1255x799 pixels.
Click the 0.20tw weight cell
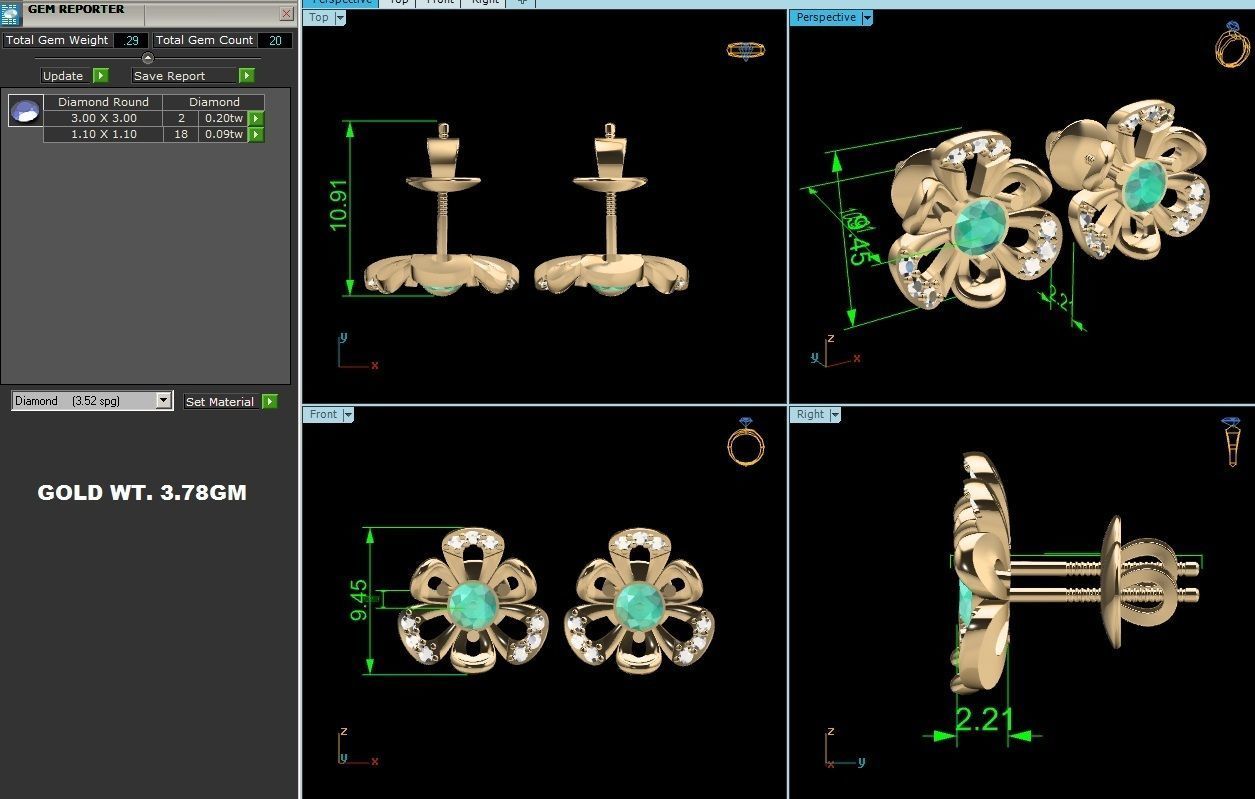[223, 118]
